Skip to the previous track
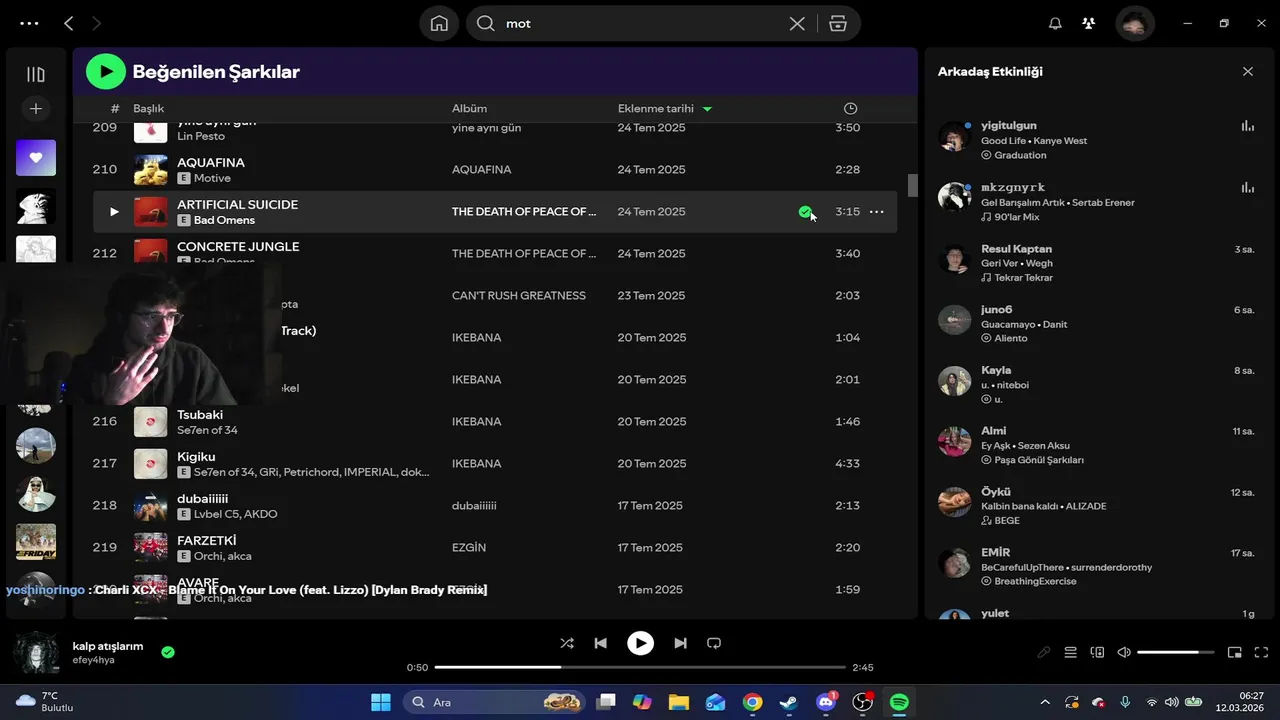This screenshot has width=1280, height=720. [600, 643]
